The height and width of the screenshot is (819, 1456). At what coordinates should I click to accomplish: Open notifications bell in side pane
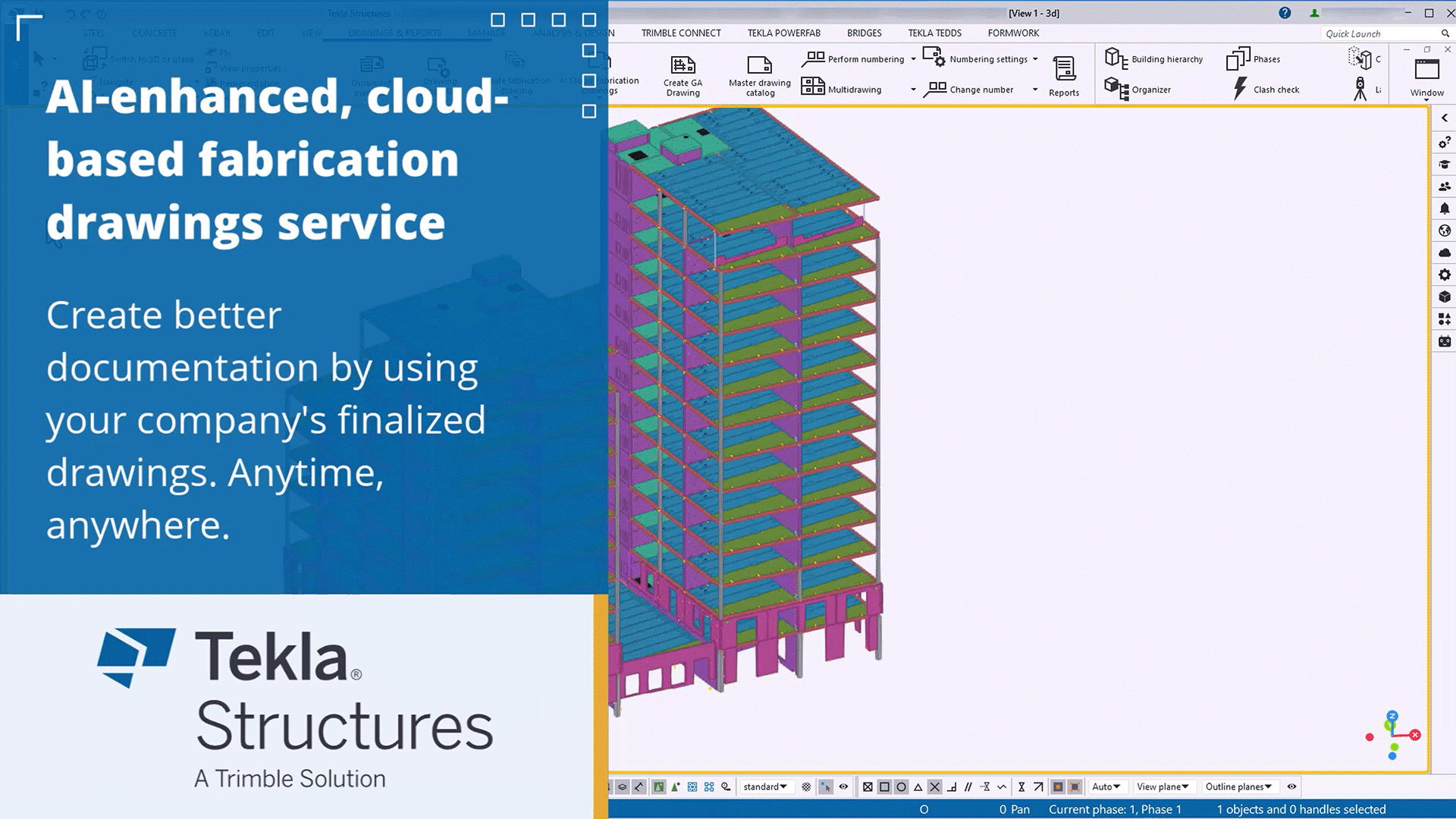tap(1445, 209)
